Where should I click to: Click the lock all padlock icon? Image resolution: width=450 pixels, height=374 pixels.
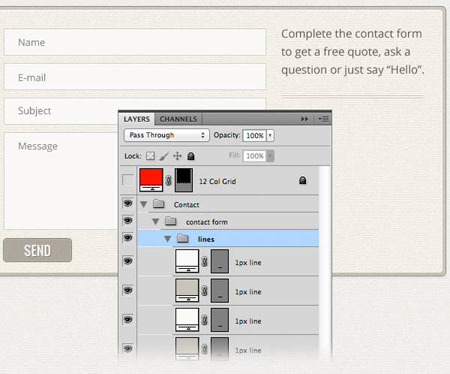(191, 156)
